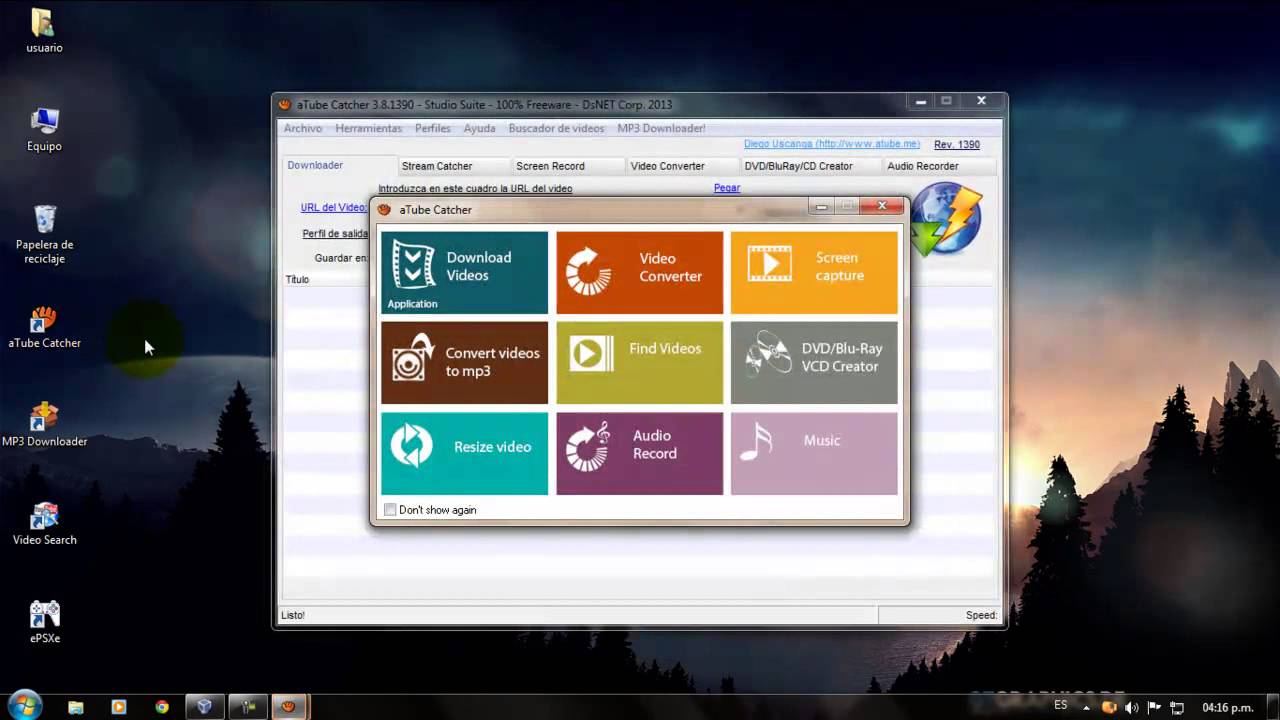Click the aTube Catcher taskbar button
The height and width of the screenshot is (720, 1280).
[x=289, y=707]
